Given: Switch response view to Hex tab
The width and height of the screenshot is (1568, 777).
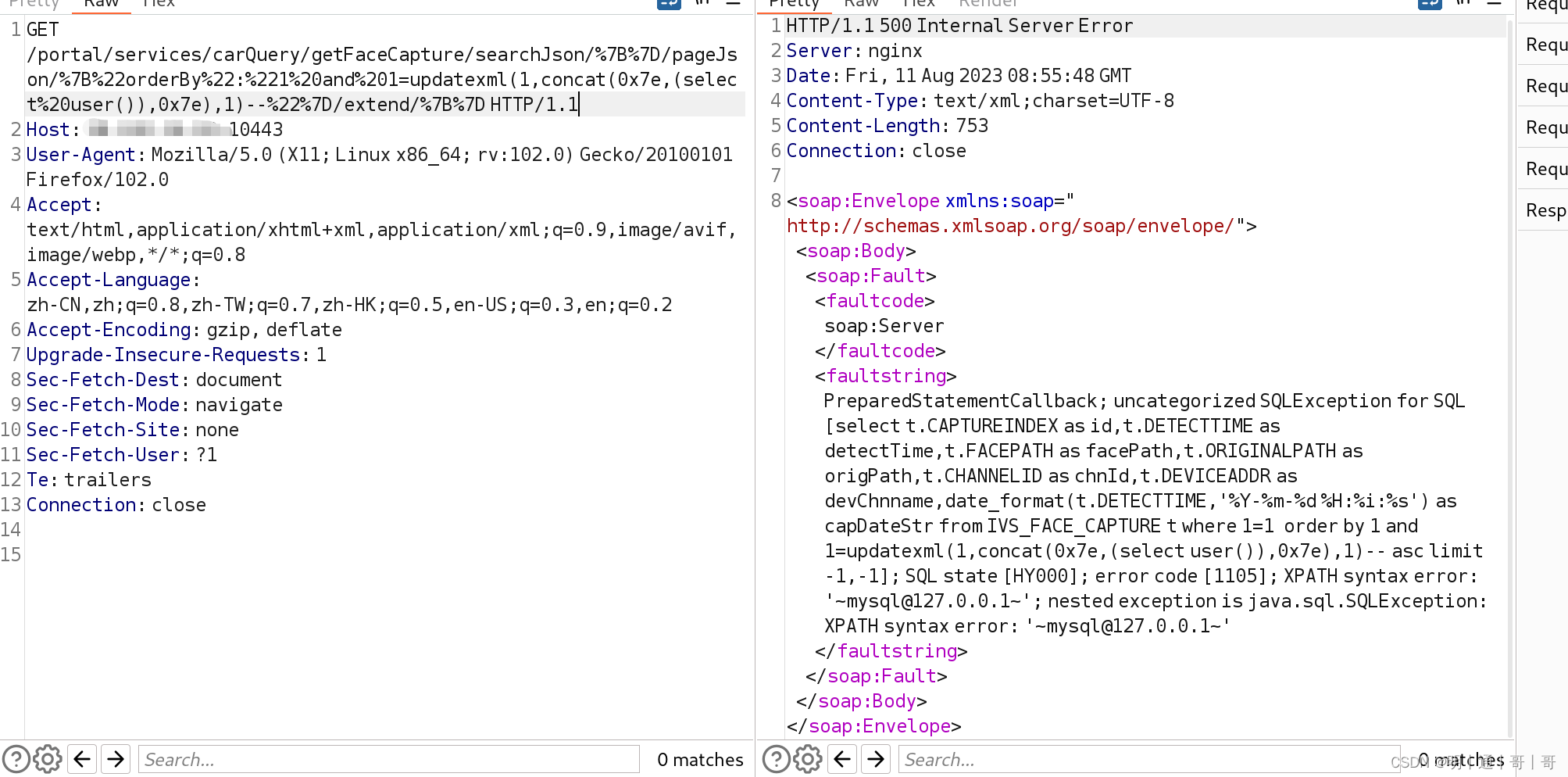Looking at the screenshot, I should pyautogui.click(x=919, y=4).
